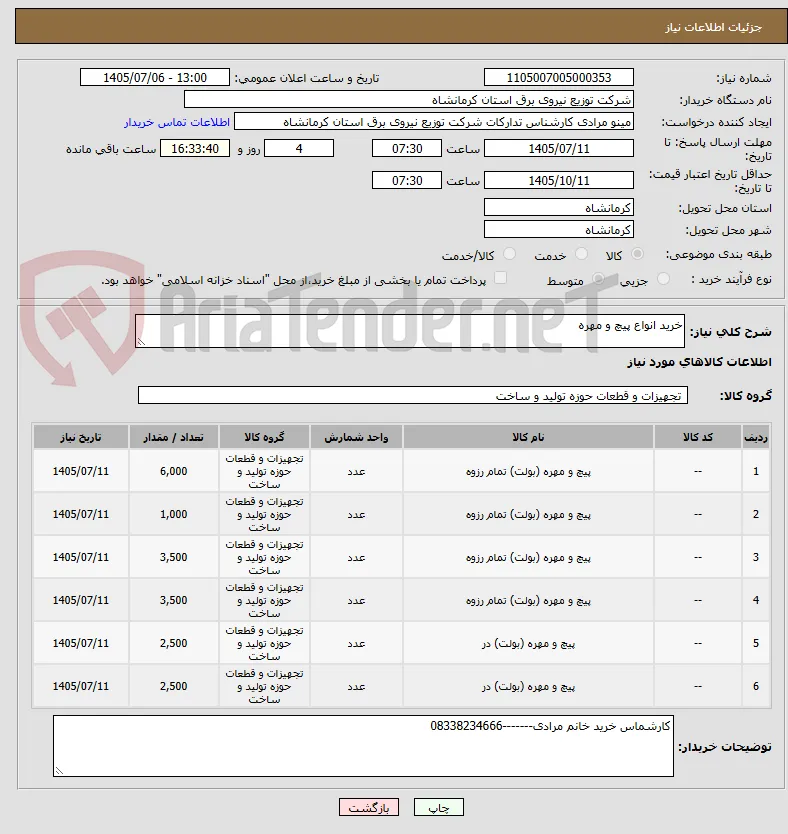This screenshot has width=788, height=834.
Task: Click the response deadline date 1405/07/11 field
Action: click(559, 148)
